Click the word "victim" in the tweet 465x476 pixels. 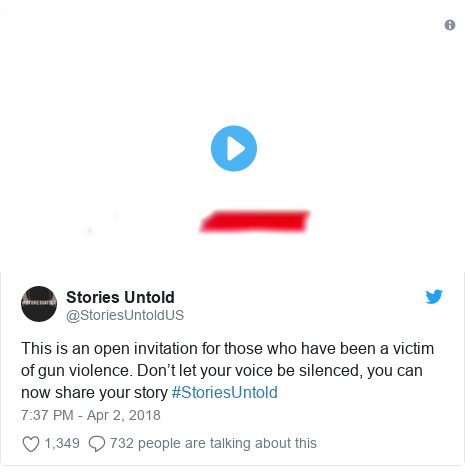(x=413, y=349)
